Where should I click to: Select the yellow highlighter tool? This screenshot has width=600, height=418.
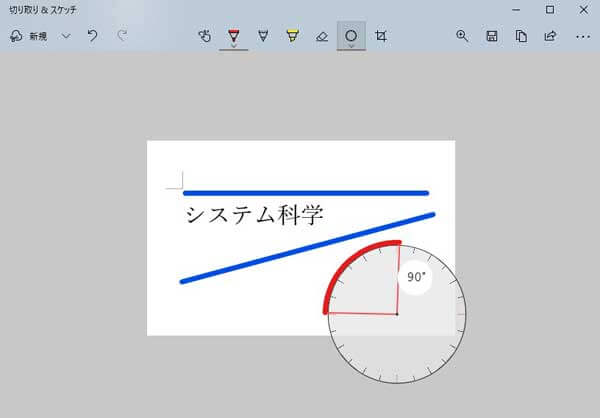click(x=292, y=36)
